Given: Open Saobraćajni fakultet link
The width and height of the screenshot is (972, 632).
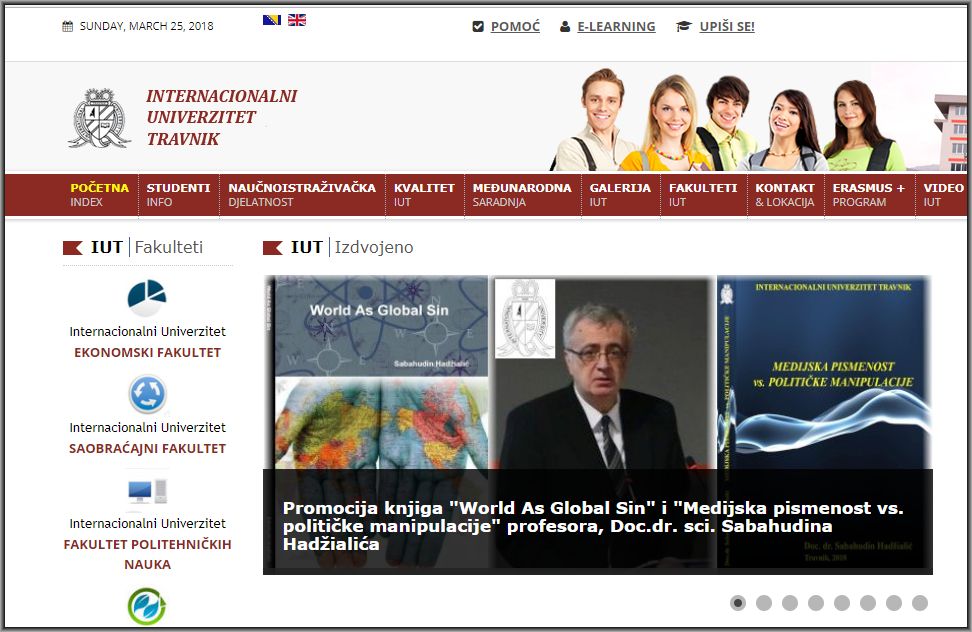Looking at the screenshot, I should coord(148,449).
